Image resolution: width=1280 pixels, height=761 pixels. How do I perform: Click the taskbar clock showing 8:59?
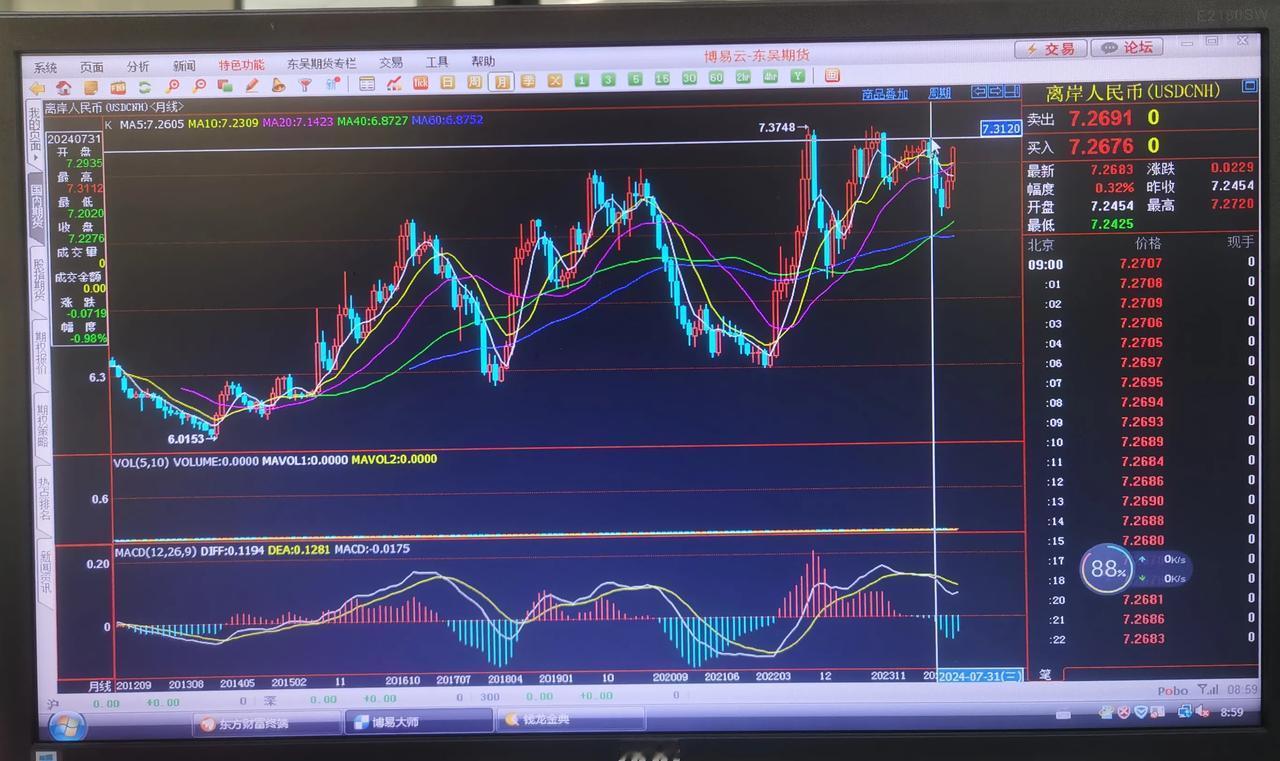pos(1231,712)
